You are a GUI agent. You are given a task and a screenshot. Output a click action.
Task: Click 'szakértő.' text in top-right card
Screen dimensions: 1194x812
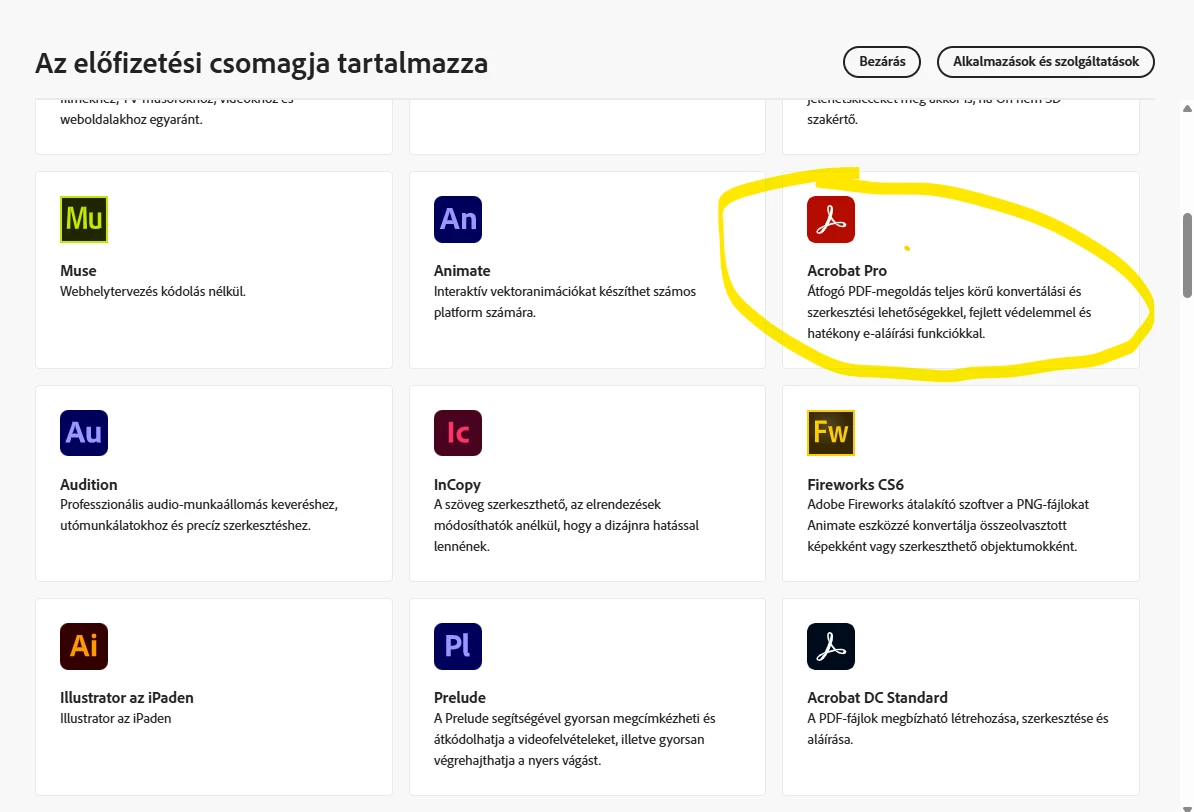pos(832,120)
